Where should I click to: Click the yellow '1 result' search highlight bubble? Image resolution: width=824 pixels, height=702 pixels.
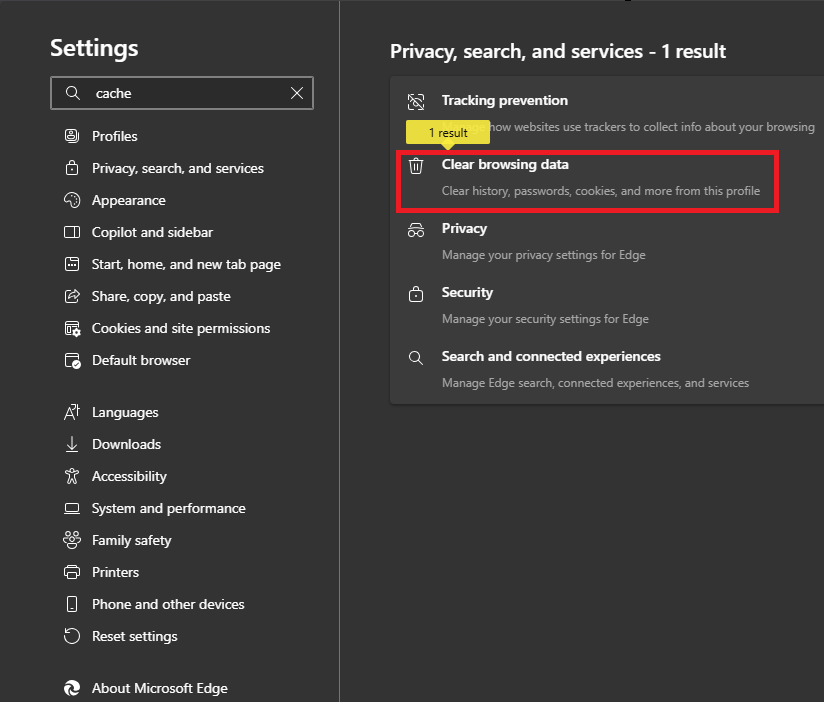448,132
